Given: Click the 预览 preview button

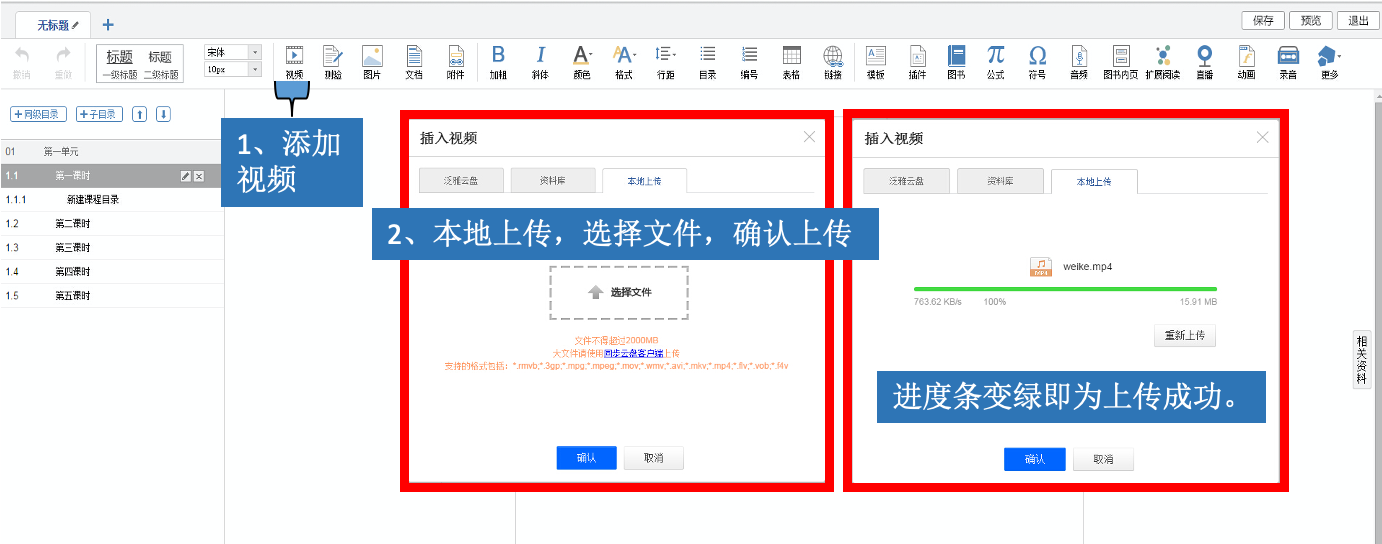Looking at the screenshot, I should (x=1312, y=20).
